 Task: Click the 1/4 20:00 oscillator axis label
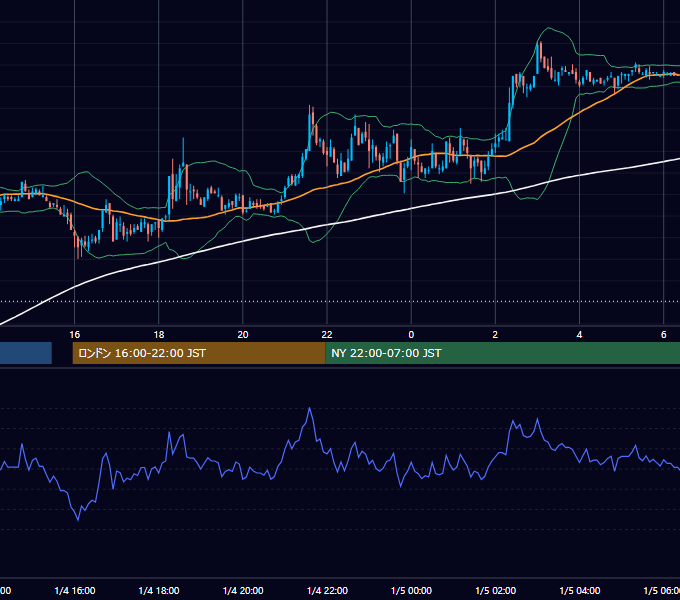tap(243, 590)
